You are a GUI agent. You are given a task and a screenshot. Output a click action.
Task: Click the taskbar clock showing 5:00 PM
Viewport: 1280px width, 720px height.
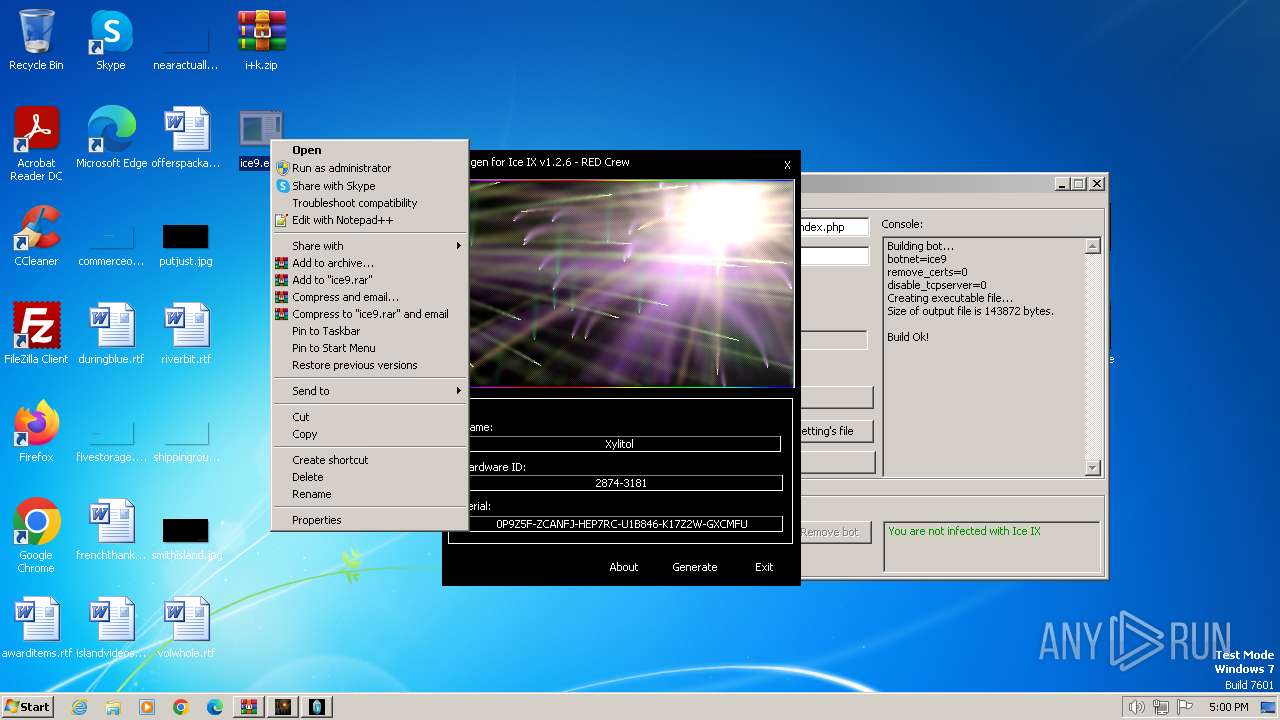[1228, 707]
